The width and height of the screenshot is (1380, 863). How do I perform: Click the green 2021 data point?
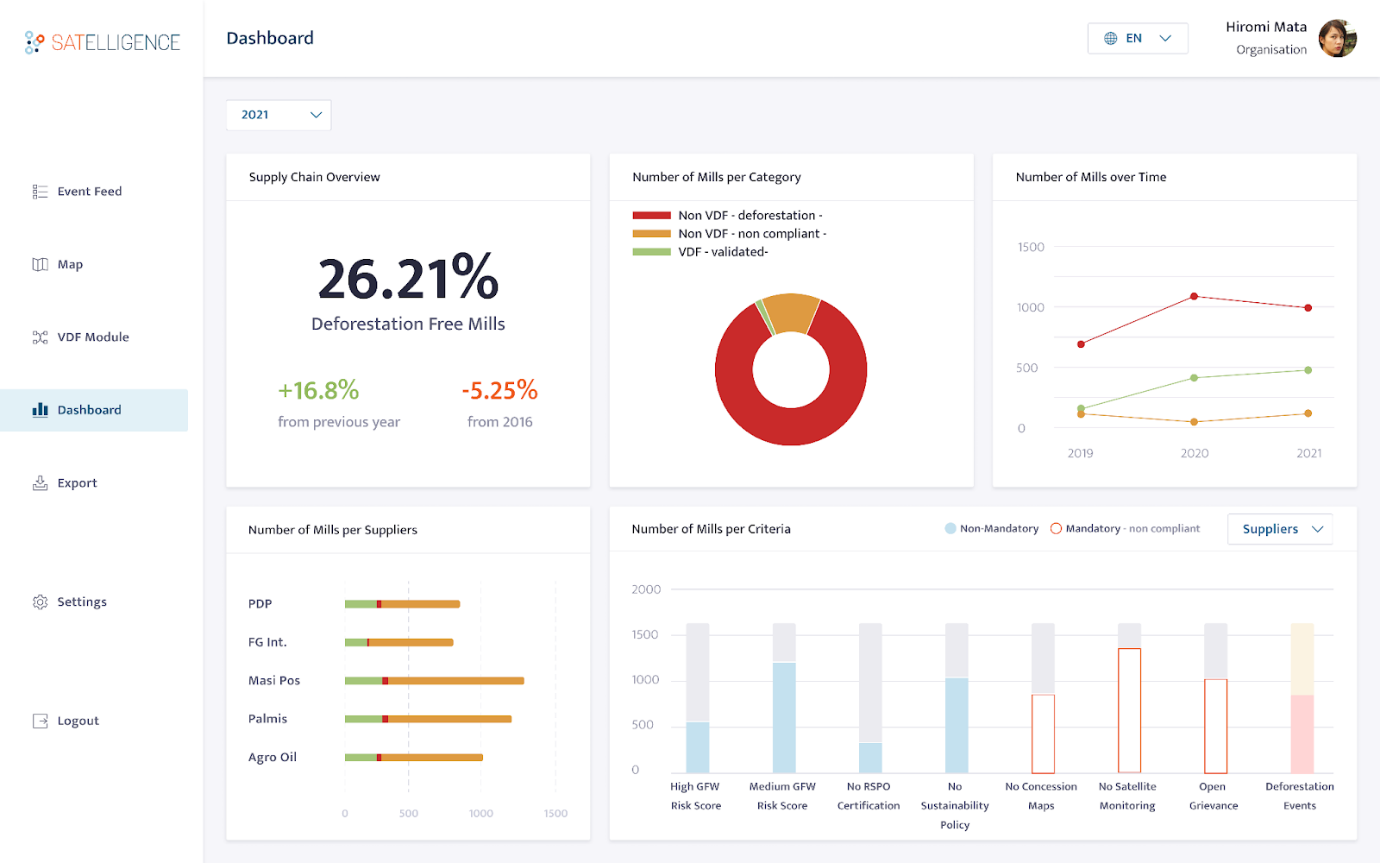coord(1308,370)
